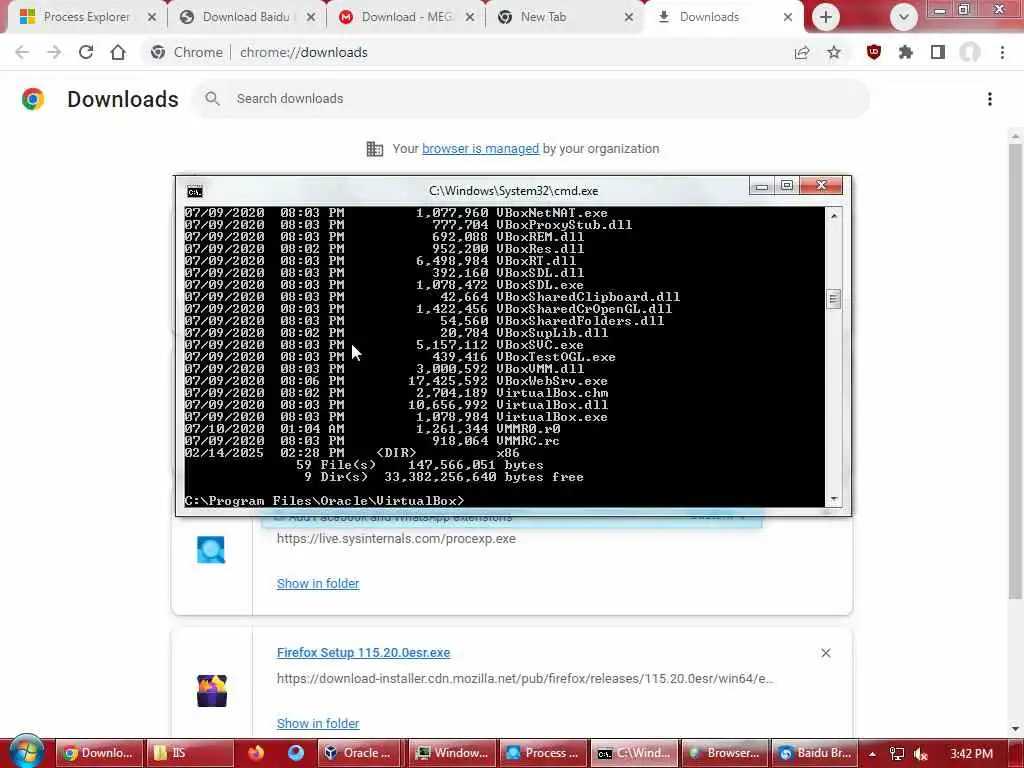Image resolution: width=1024 pixels, height=768 pixels.
Task: Open the Process Explorer taskbar button
Action: click(x=543, y=753)
